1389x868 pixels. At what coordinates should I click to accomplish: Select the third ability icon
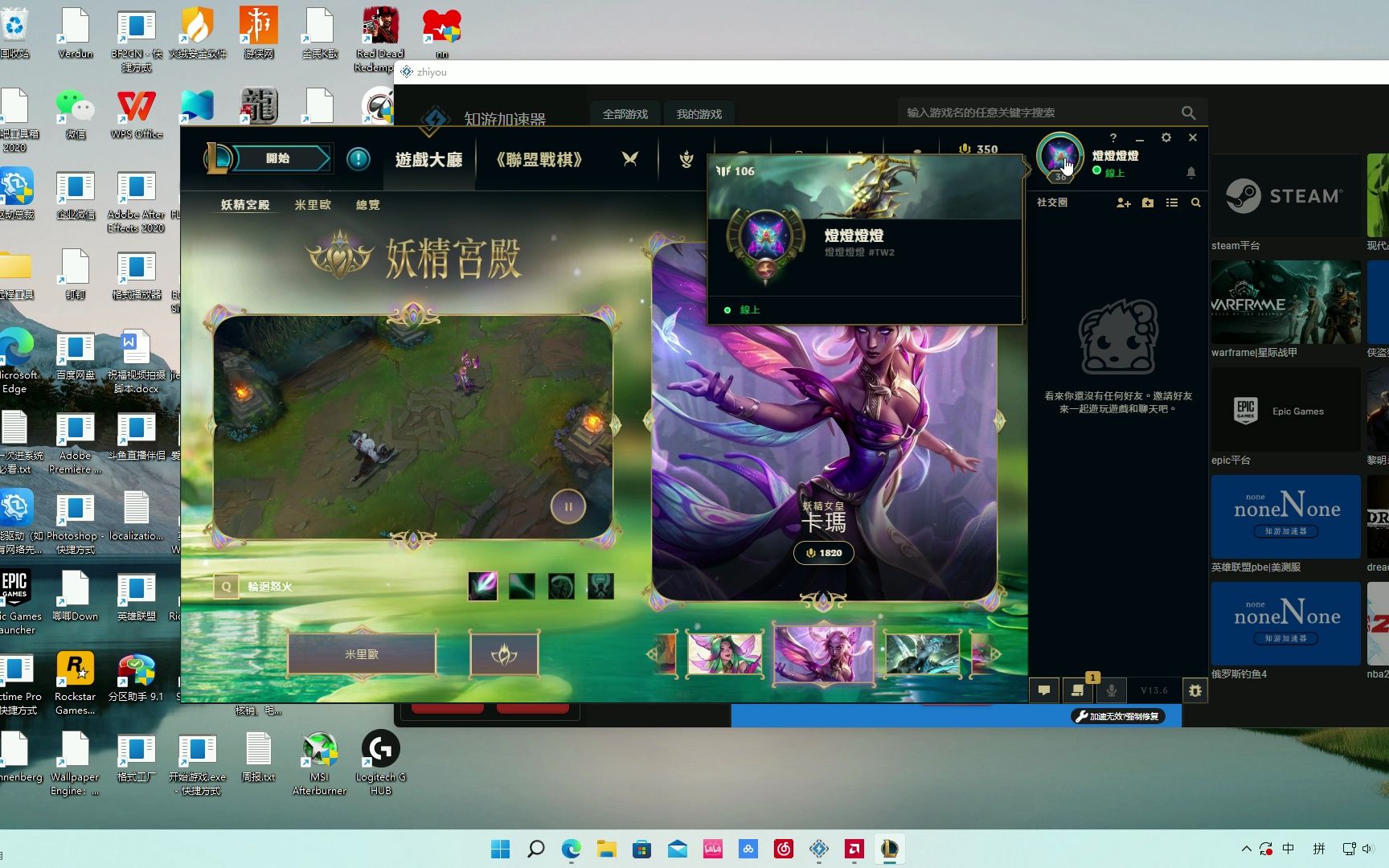coord(562,586)
